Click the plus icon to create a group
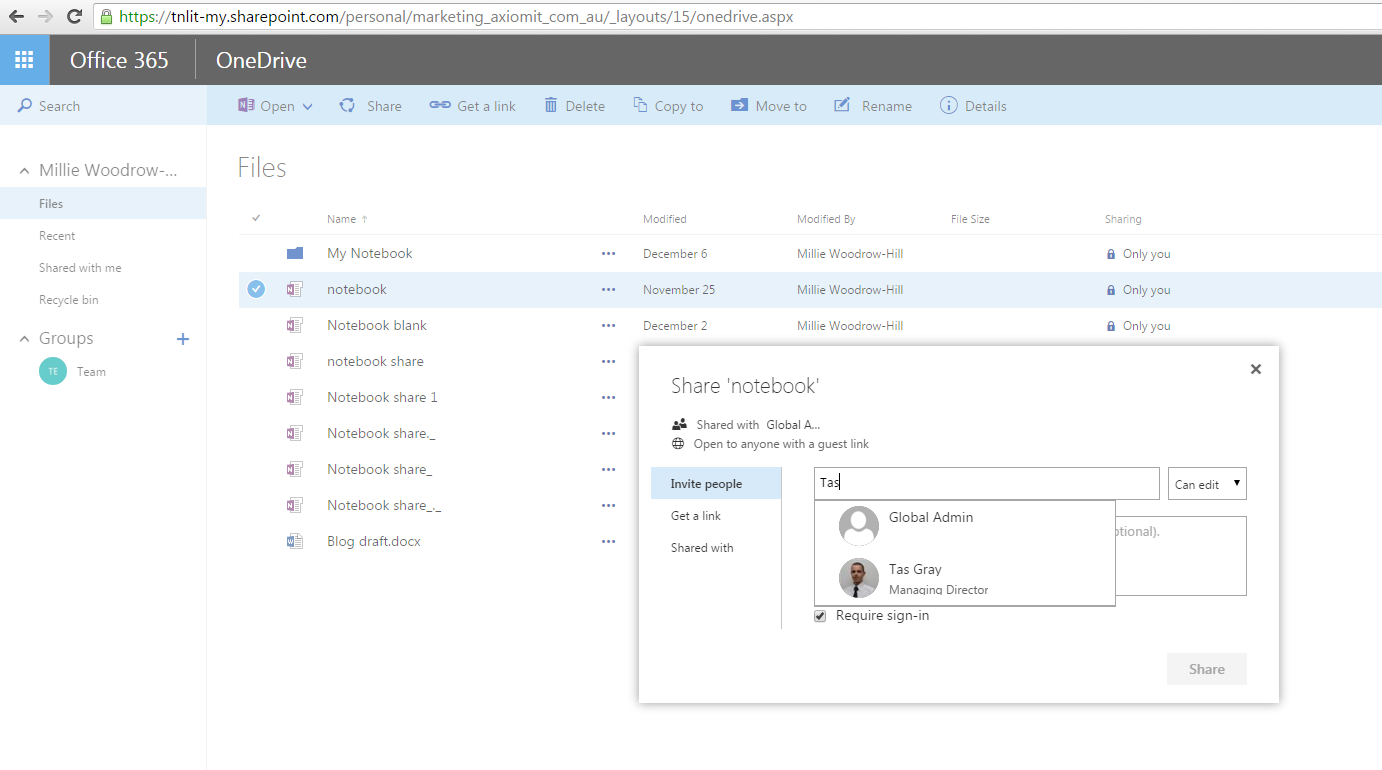The height and width of the screenshot is (770, 1382). pos(183,339)
